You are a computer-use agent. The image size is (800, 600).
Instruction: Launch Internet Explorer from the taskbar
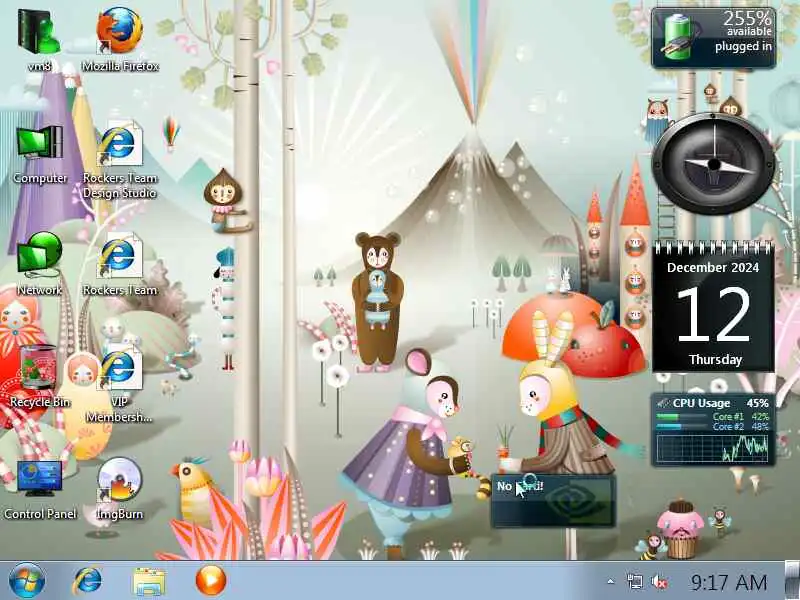coord(88,581)
